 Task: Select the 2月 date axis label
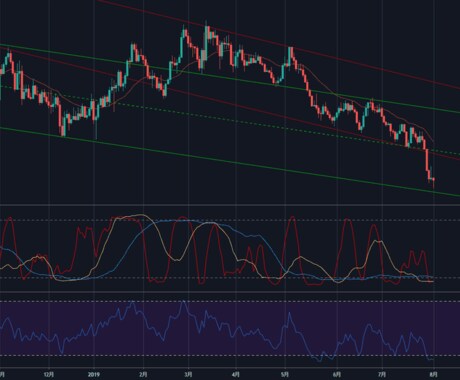(143, 374)
